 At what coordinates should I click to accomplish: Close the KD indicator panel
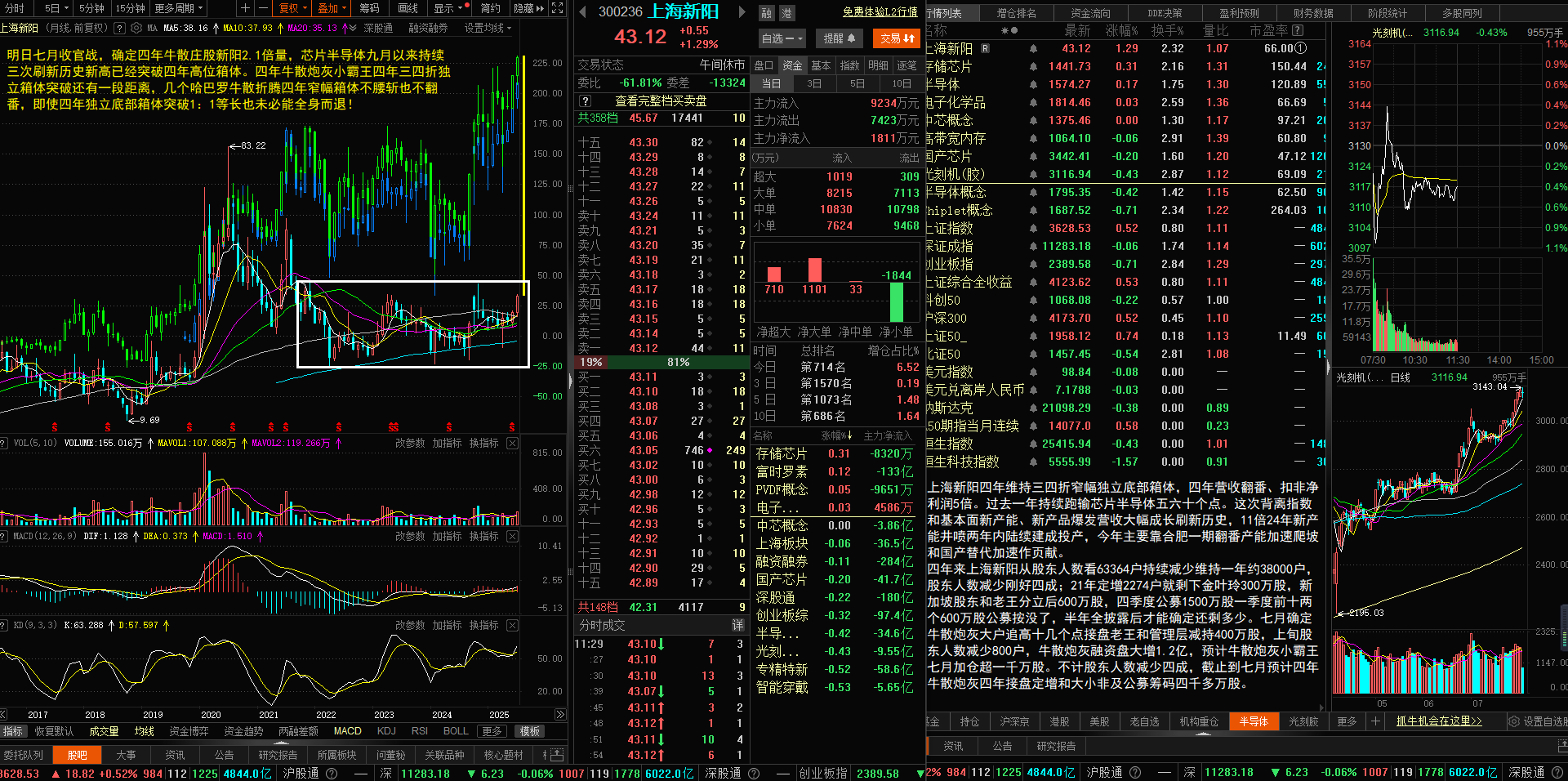click(512, 625)
